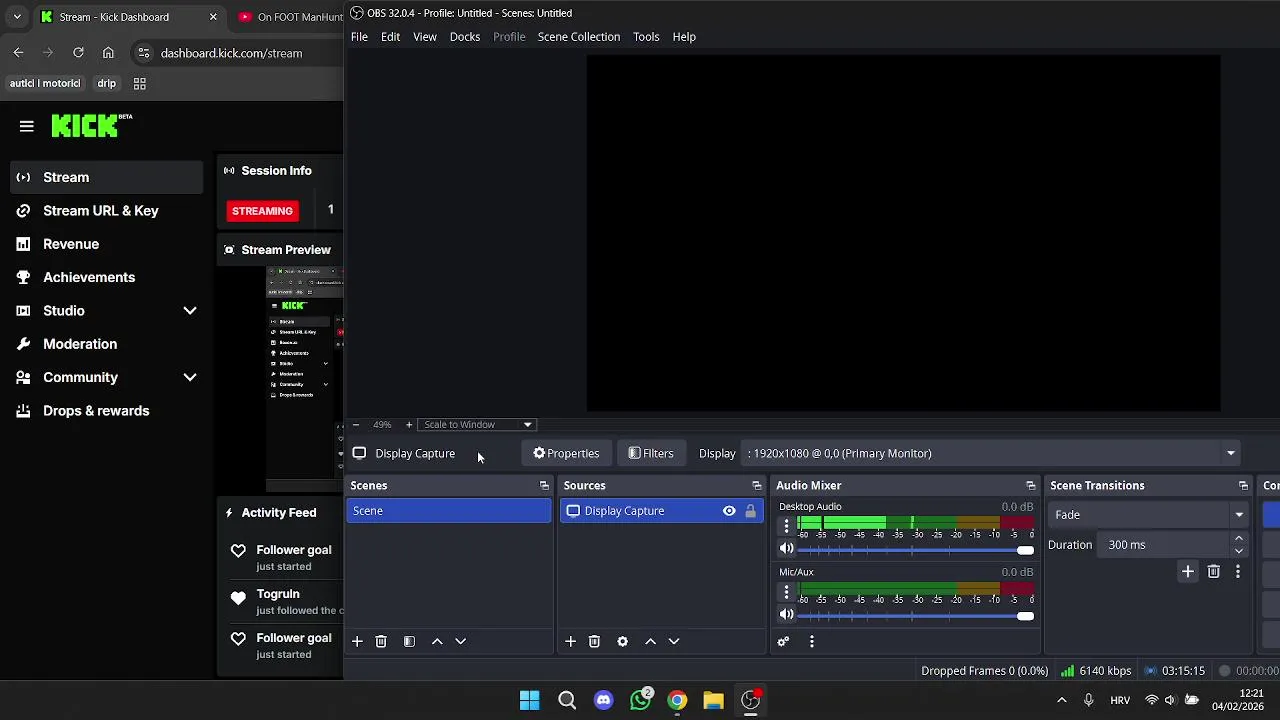This screenshot has width=1280, height=720.
Task: Open OBS Docks menu
Action: coord(465,37)
